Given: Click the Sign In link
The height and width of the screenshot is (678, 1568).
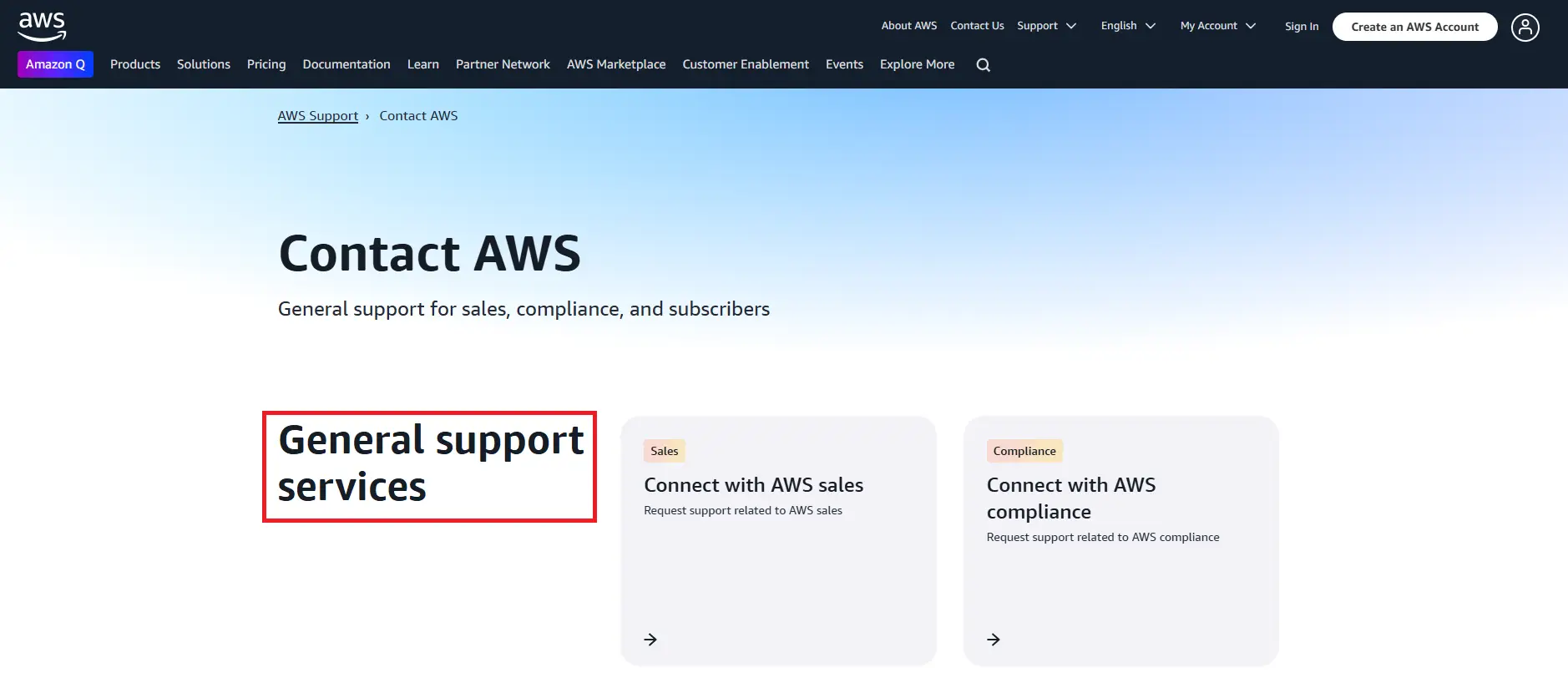Looking at the screenshot, I should tap(1302, 27).
